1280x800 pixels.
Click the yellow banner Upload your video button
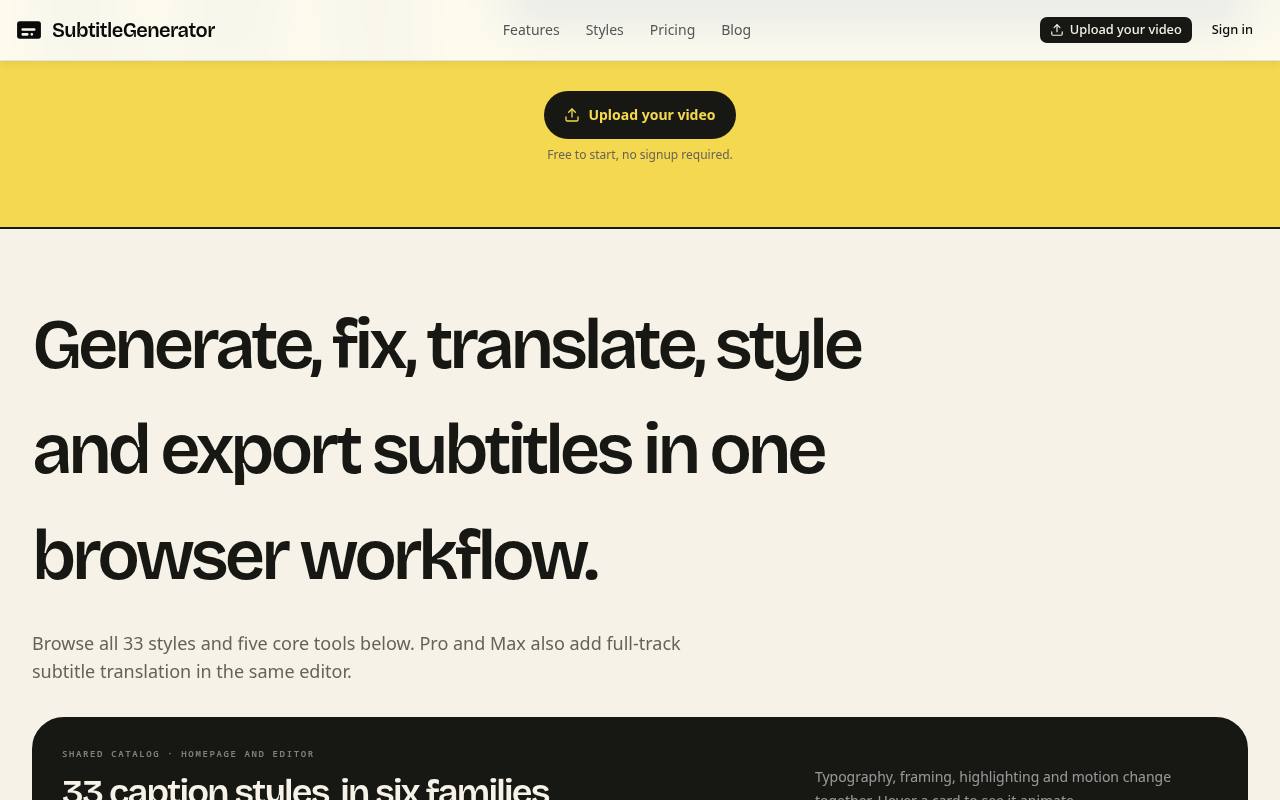pyautogui.click(x=640, y=115)
